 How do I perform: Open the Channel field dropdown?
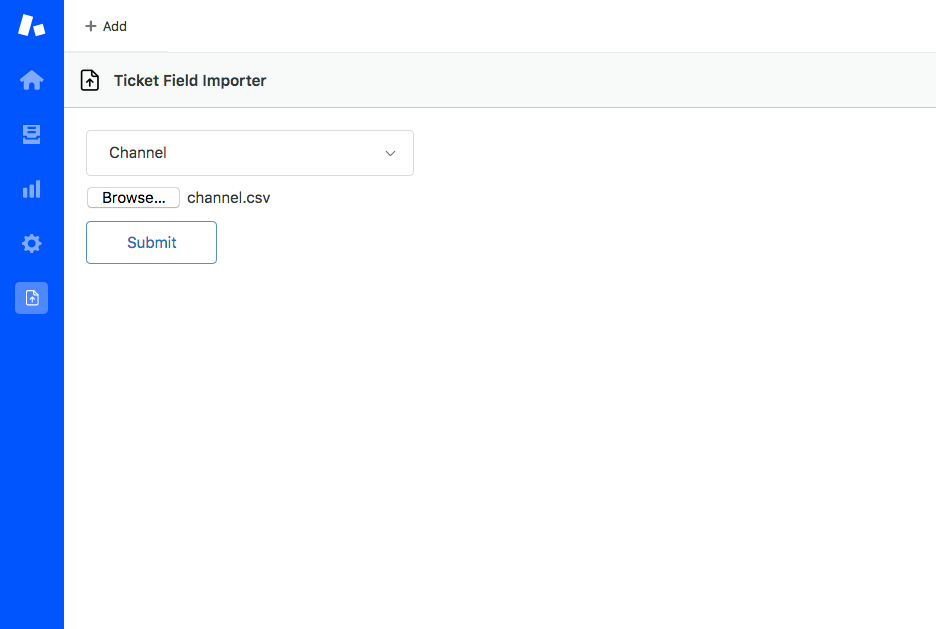click(250, 153)
